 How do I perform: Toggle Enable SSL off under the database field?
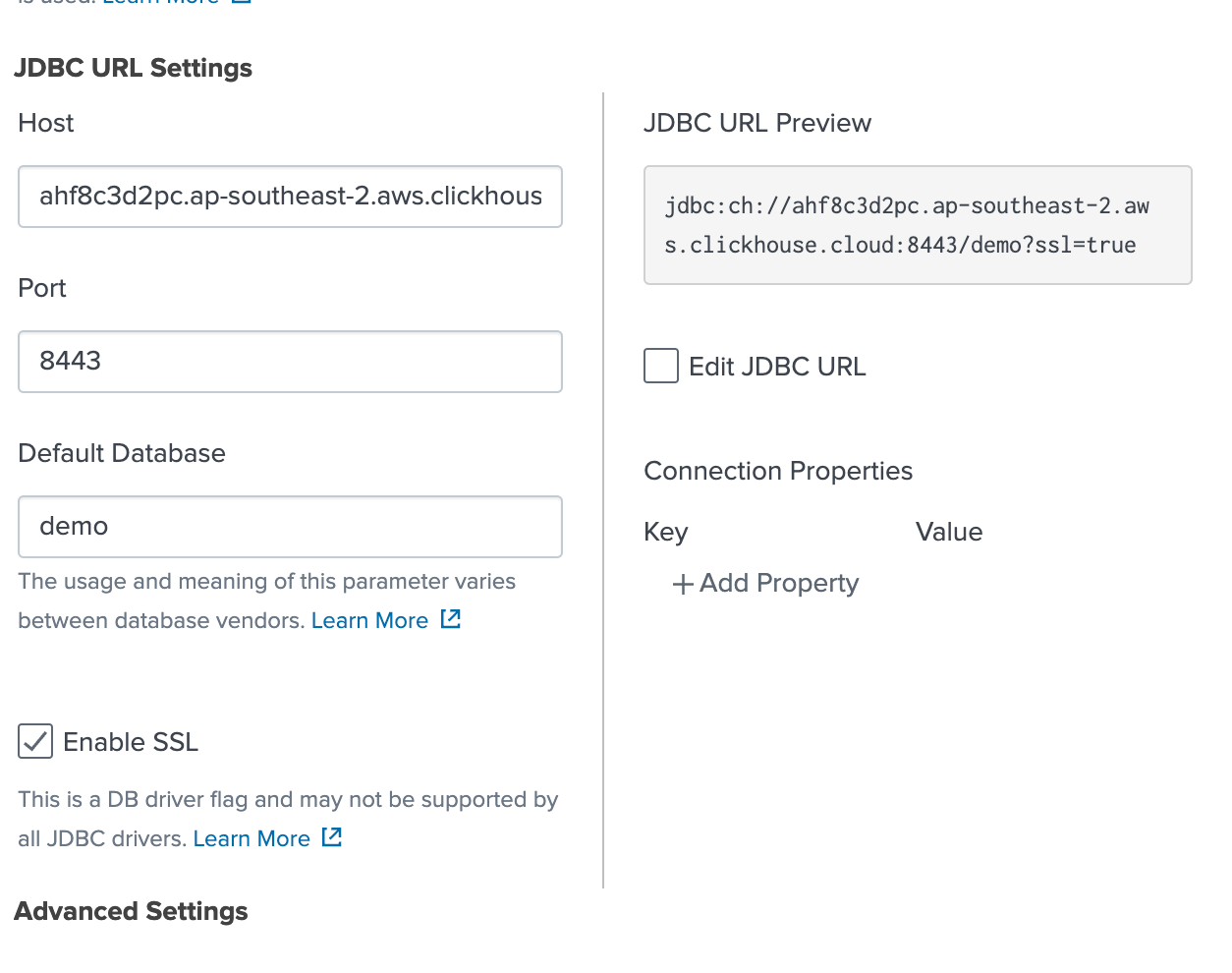(34, 741)
